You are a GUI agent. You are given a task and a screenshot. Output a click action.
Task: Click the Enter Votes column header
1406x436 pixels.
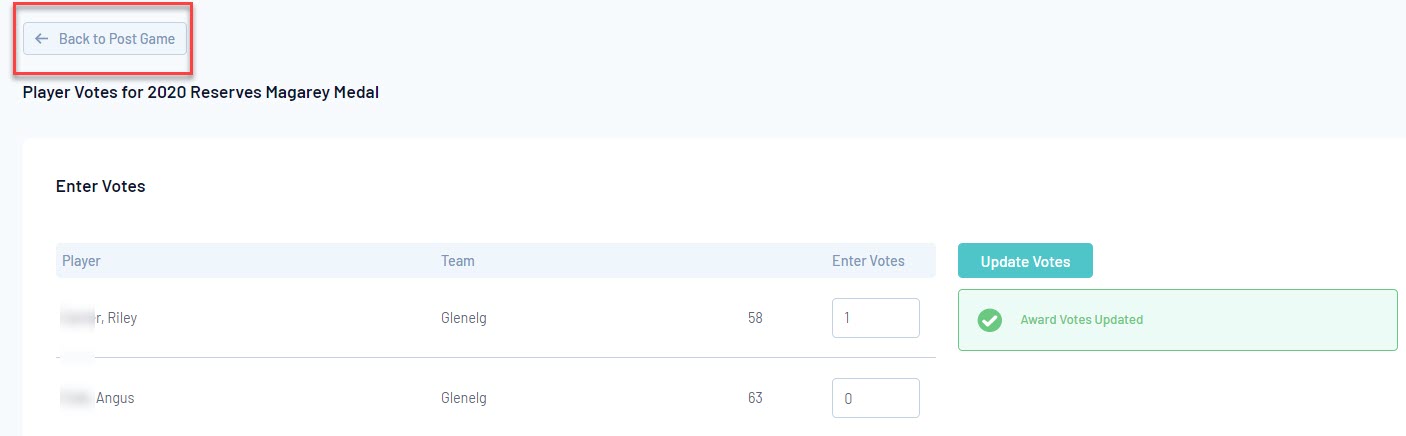[x=868, y=261]
